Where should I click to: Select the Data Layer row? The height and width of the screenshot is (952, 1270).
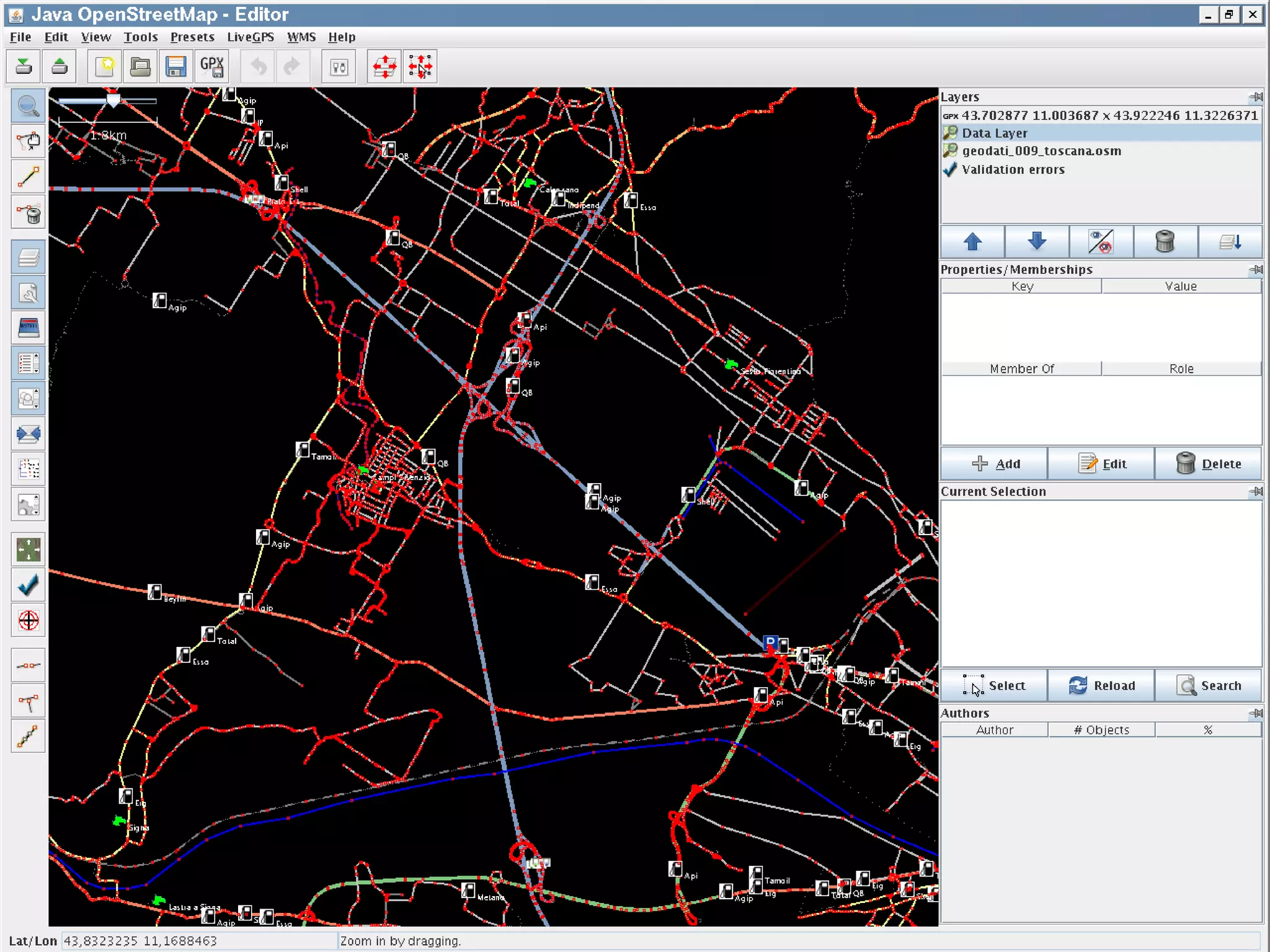point(1101,133)
